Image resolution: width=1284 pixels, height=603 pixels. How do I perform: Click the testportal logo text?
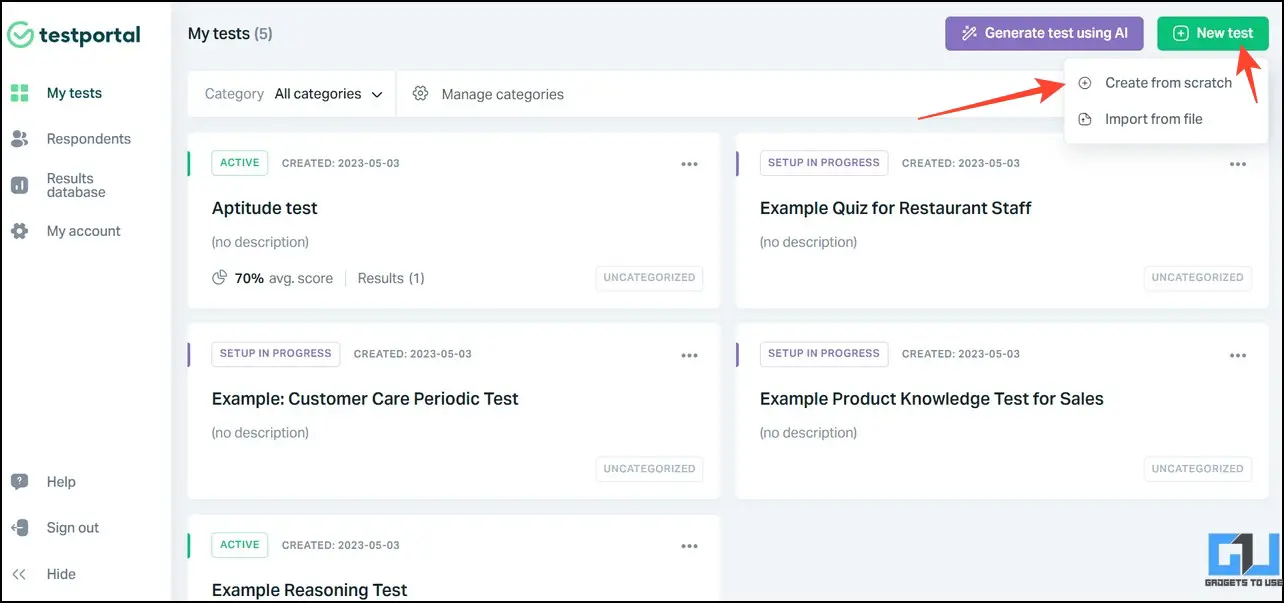click(90, 35)
